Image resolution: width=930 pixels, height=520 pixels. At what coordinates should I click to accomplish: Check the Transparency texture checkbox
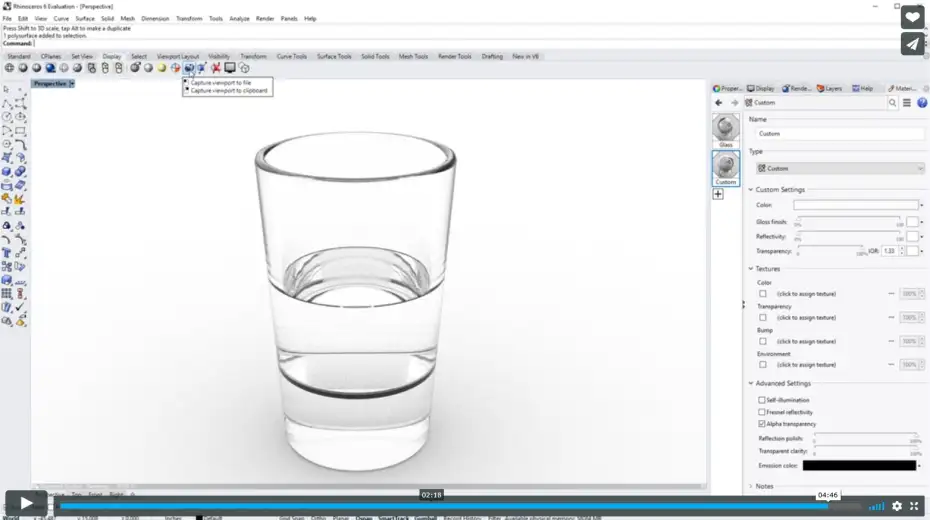click(763, 318)
